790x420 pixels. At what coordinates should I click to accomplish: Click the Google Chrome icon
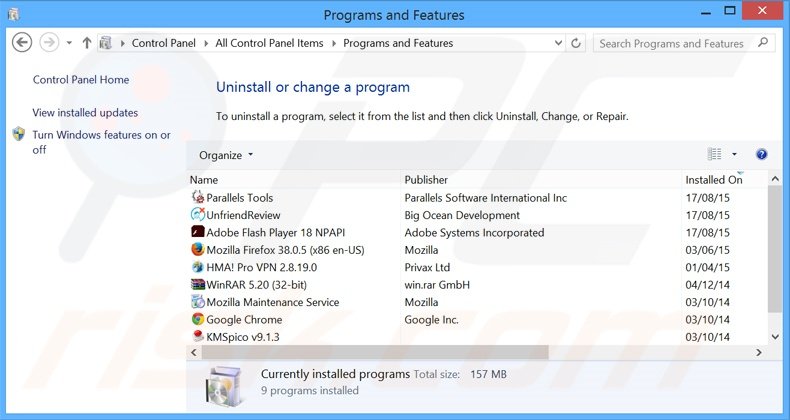tap(198, 319)
